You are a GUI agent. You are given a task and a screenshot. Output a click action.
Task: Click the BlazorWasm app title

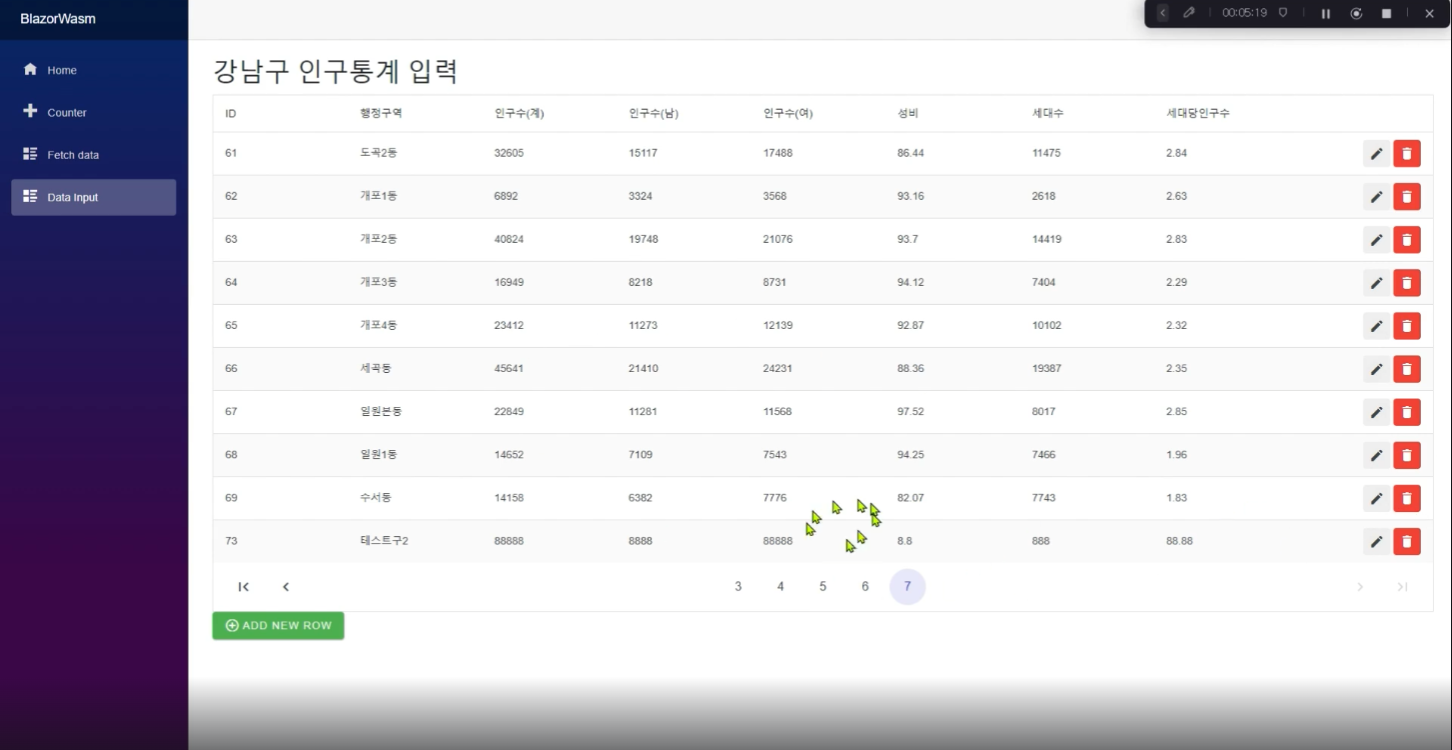tap(58, 19)
